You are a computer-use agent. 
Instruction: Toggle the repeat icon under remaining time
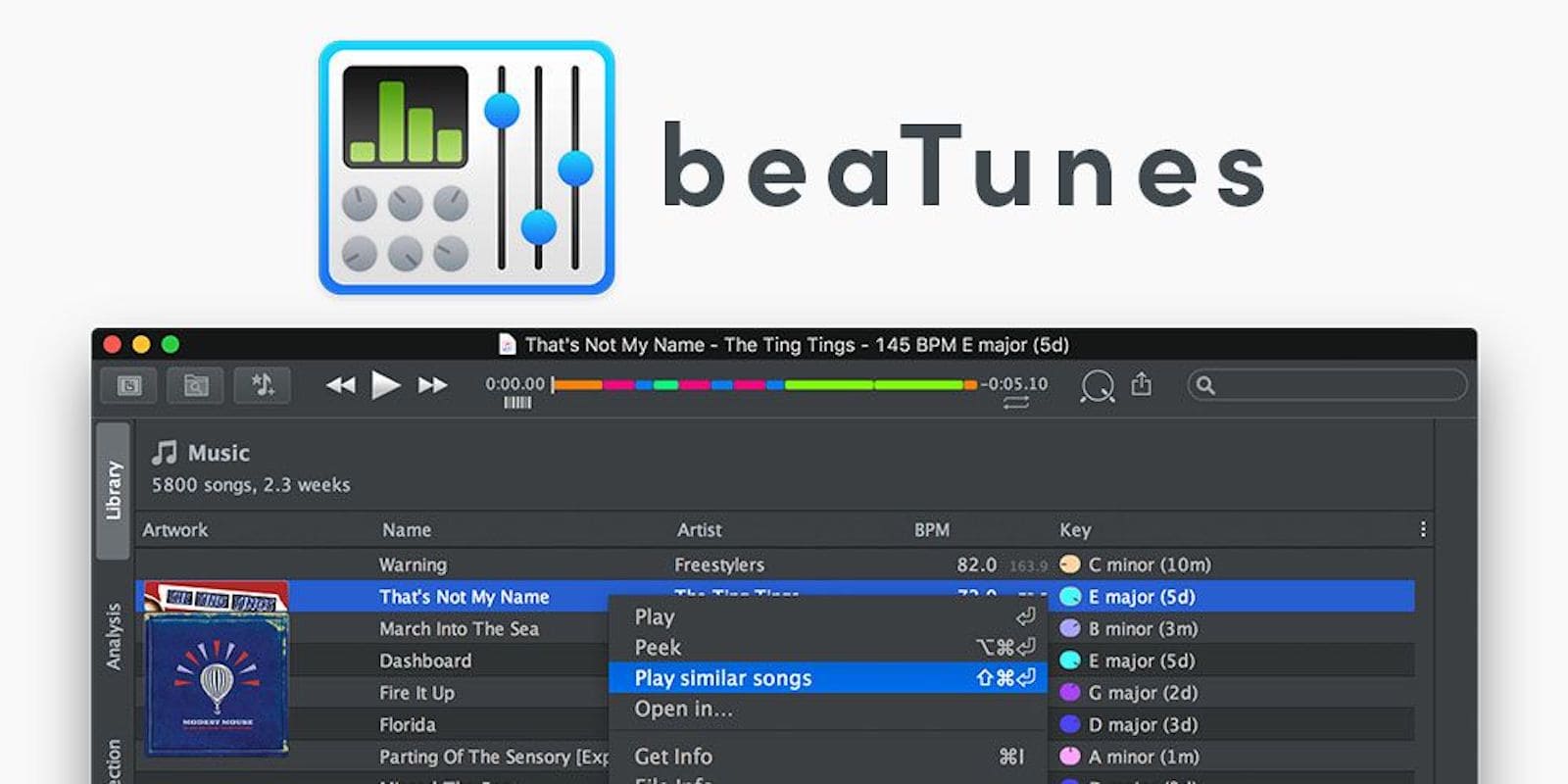coord(1016,403)
